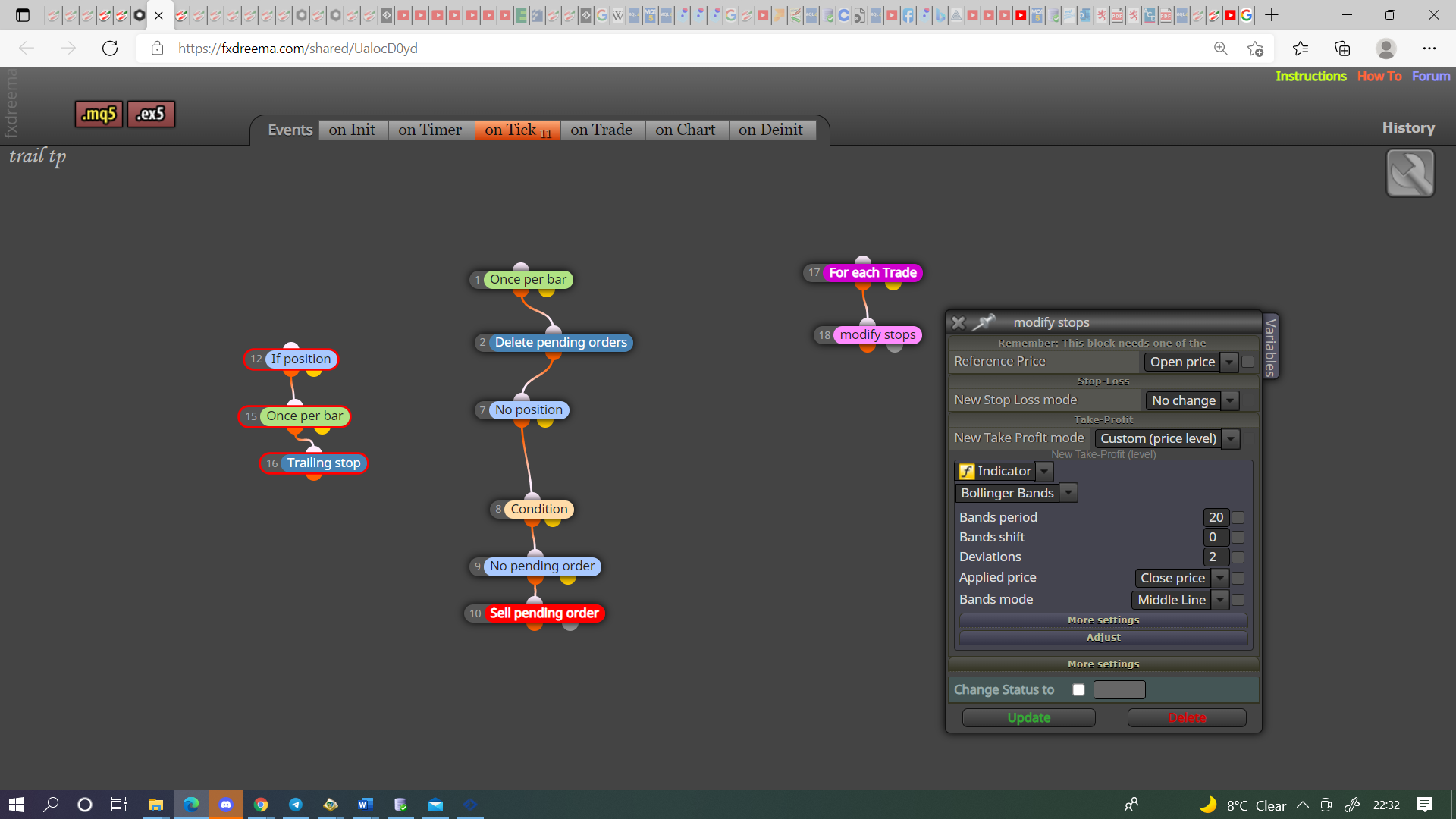Click the Bands period value field

pyautogui.click(x=1216, y=518)
